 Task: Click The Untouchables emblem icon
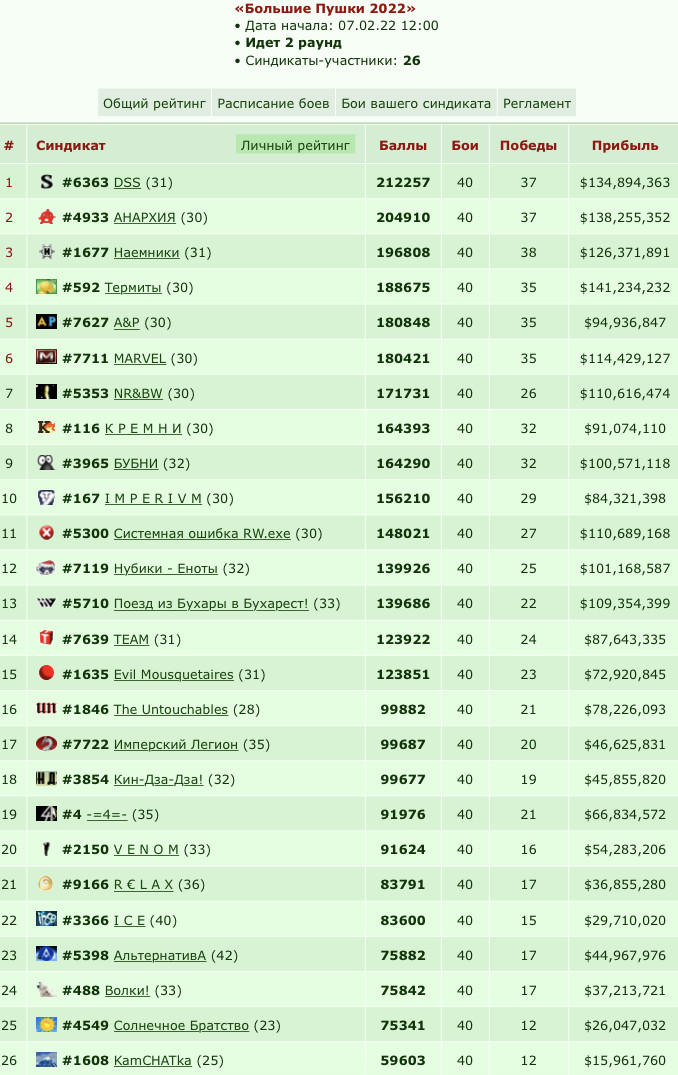[46, 708]
